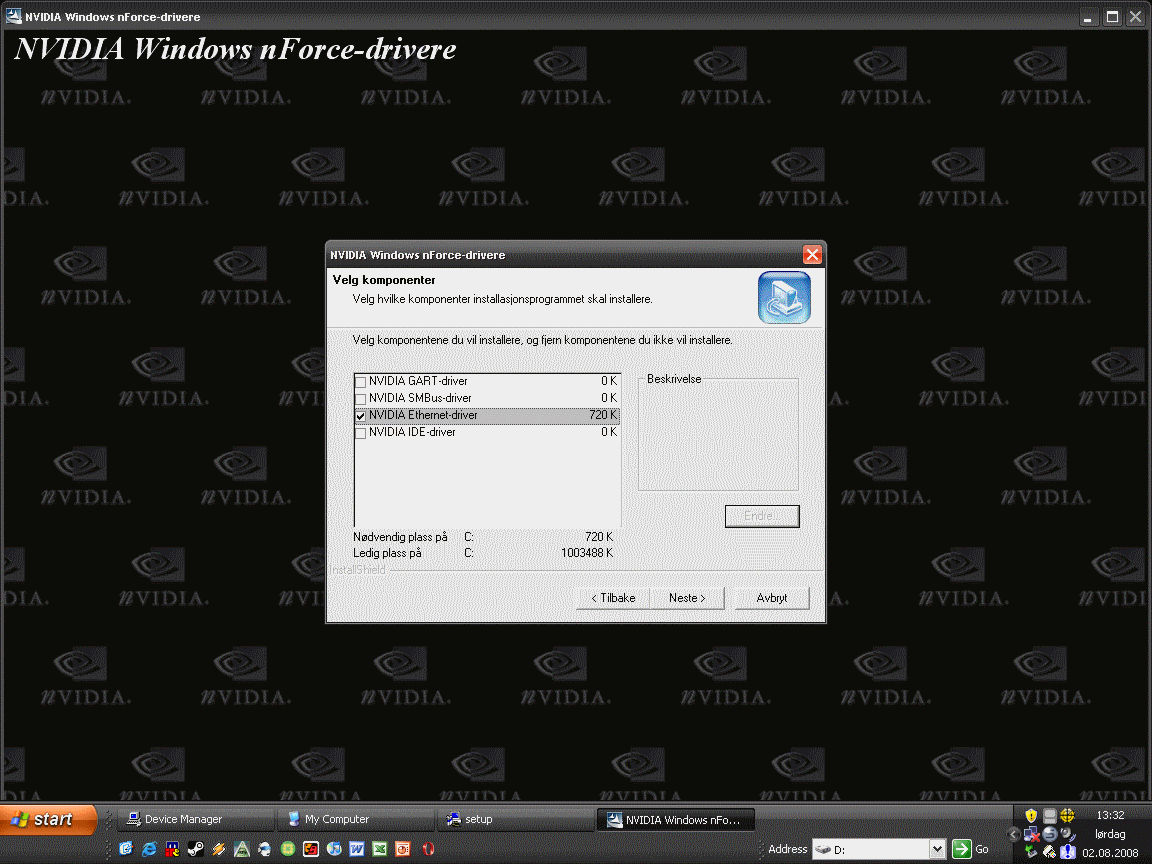Maximize the NVIDIA nForce-drivere main window

point(1112,16)
